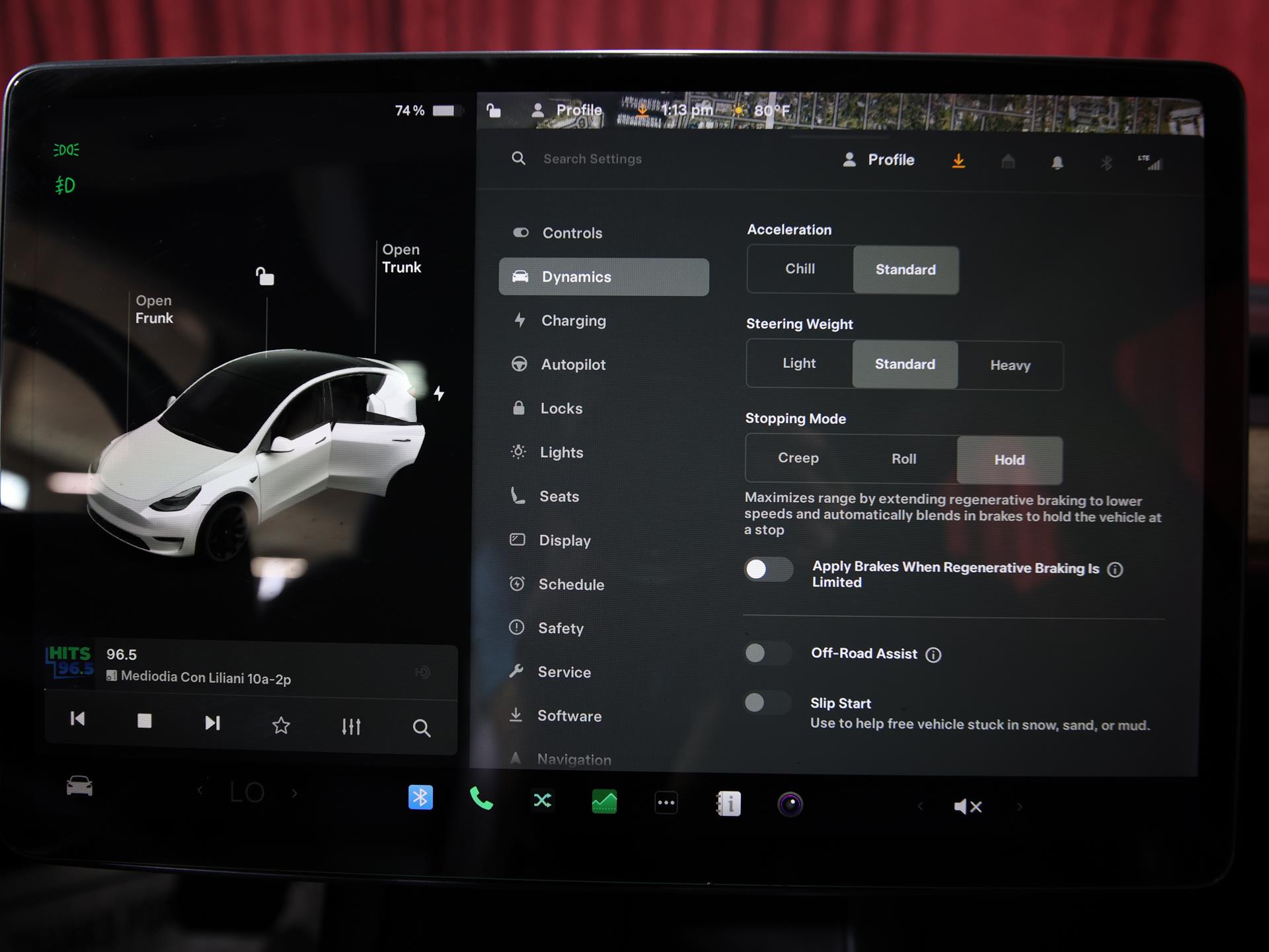This screenshot has width=1269, height=952.
Task: Mark the station as favorite (star)
Action: point(281,725)
